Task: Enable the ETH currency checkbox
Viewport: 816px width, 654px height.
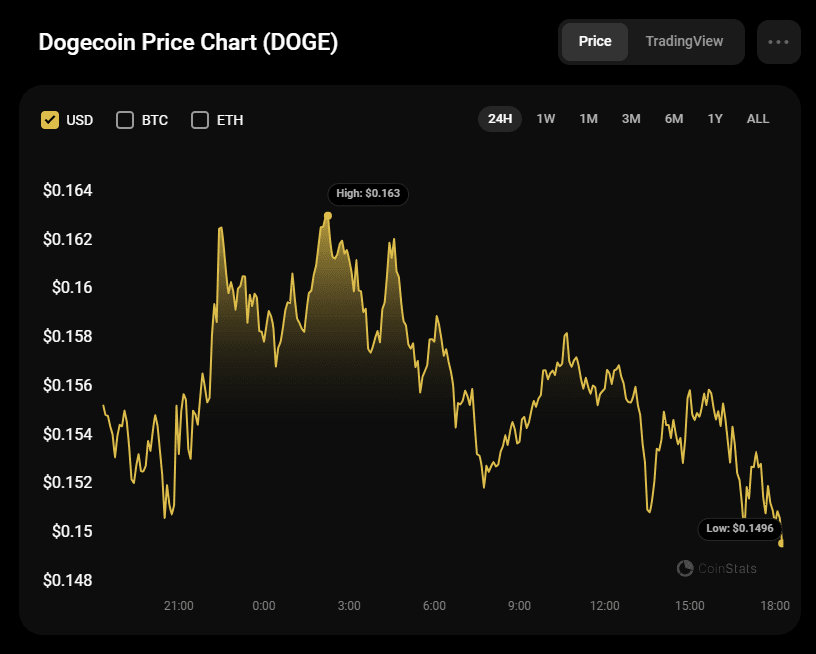Action: pos(199,119)
